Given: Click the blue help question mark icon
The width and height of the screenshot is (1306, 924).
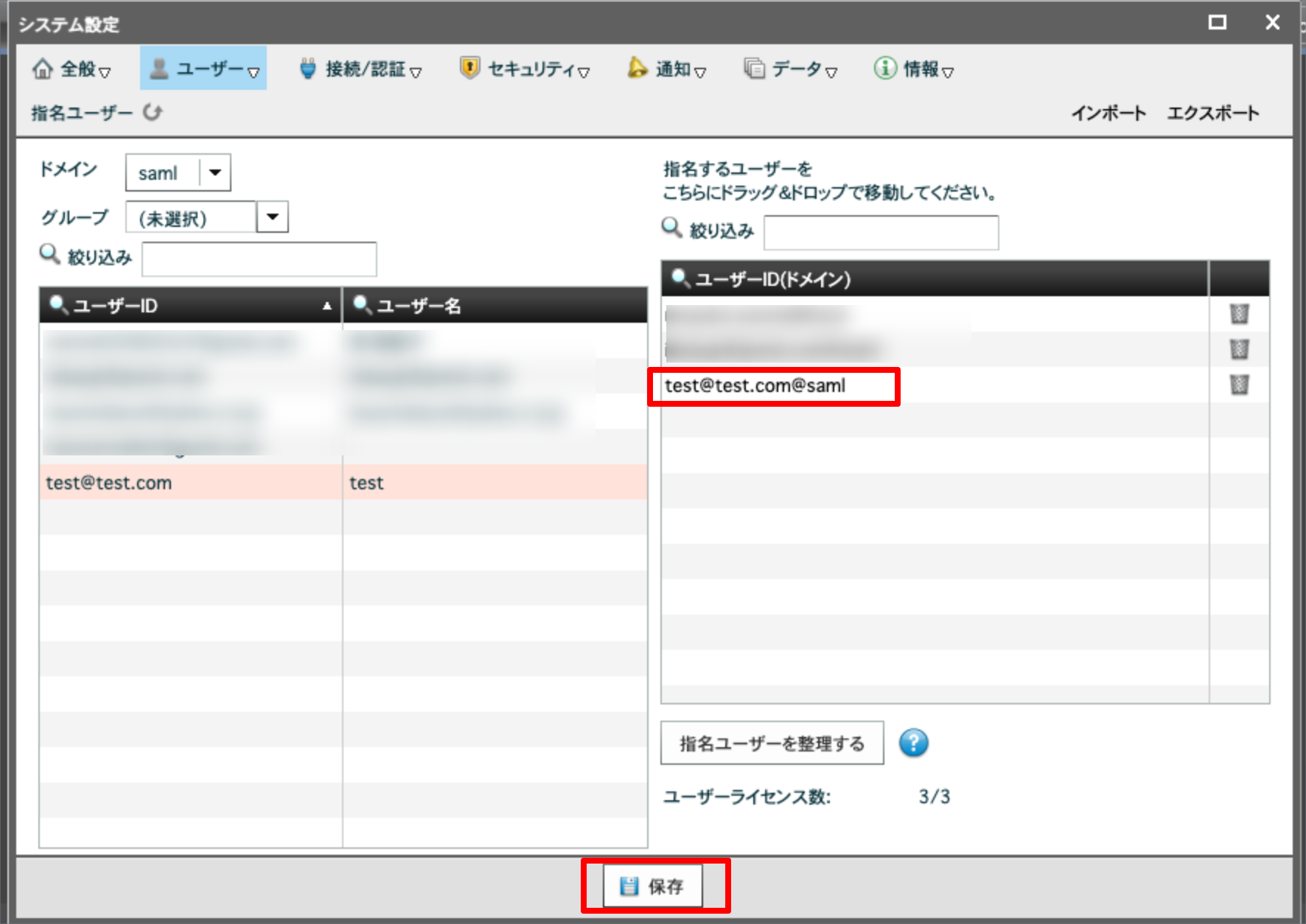Looking at the screenshot, I should [x=913, y=743].
